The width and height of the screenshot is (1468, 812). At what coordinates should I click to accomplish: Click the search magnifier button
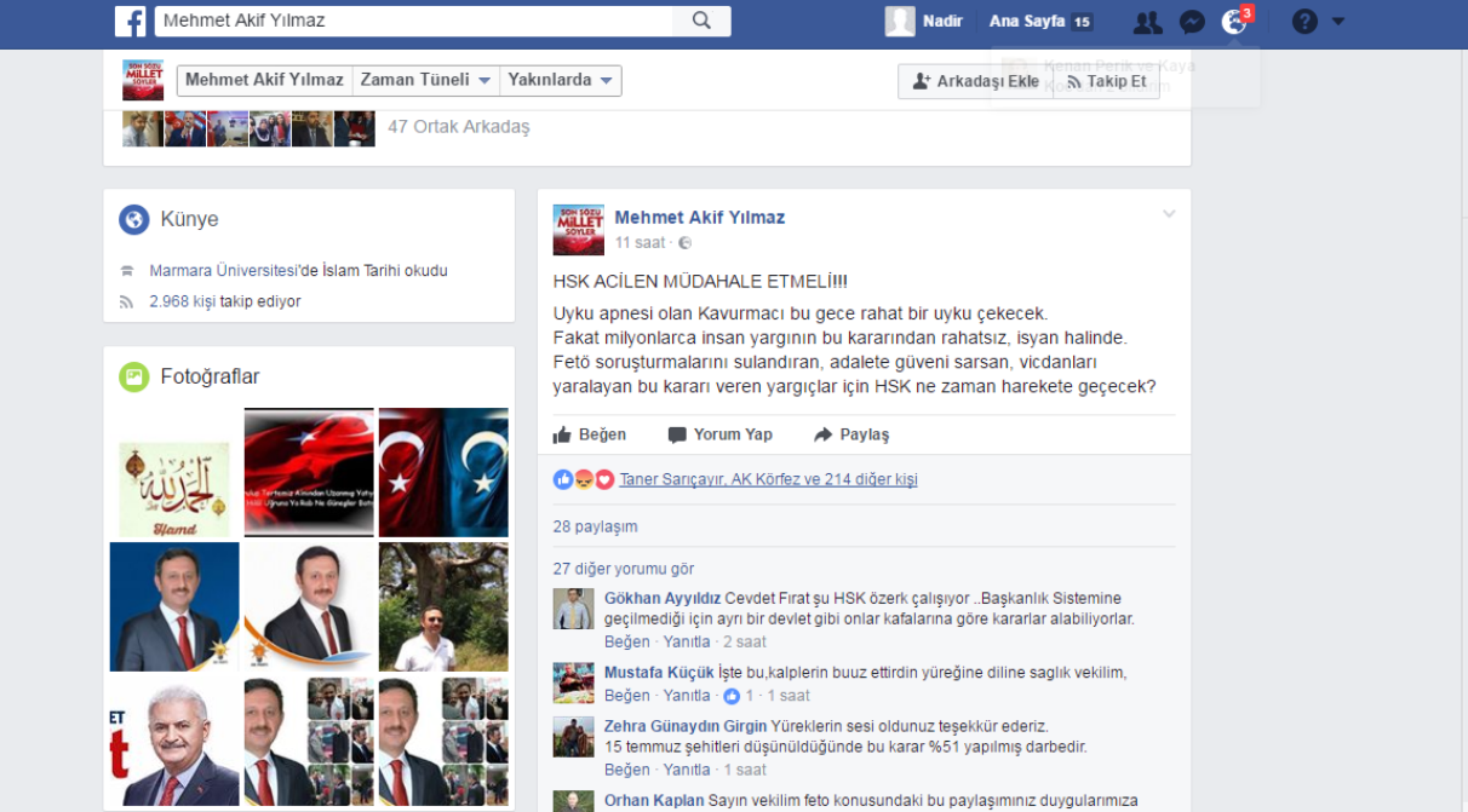(x=701, y=21)
